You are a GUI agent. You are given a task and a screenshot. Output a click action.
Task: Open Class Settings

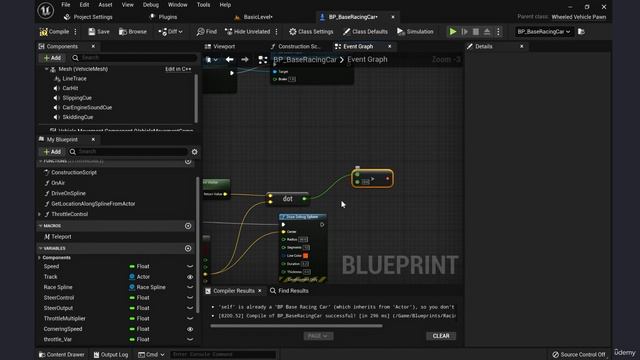[x=311, y=31]
